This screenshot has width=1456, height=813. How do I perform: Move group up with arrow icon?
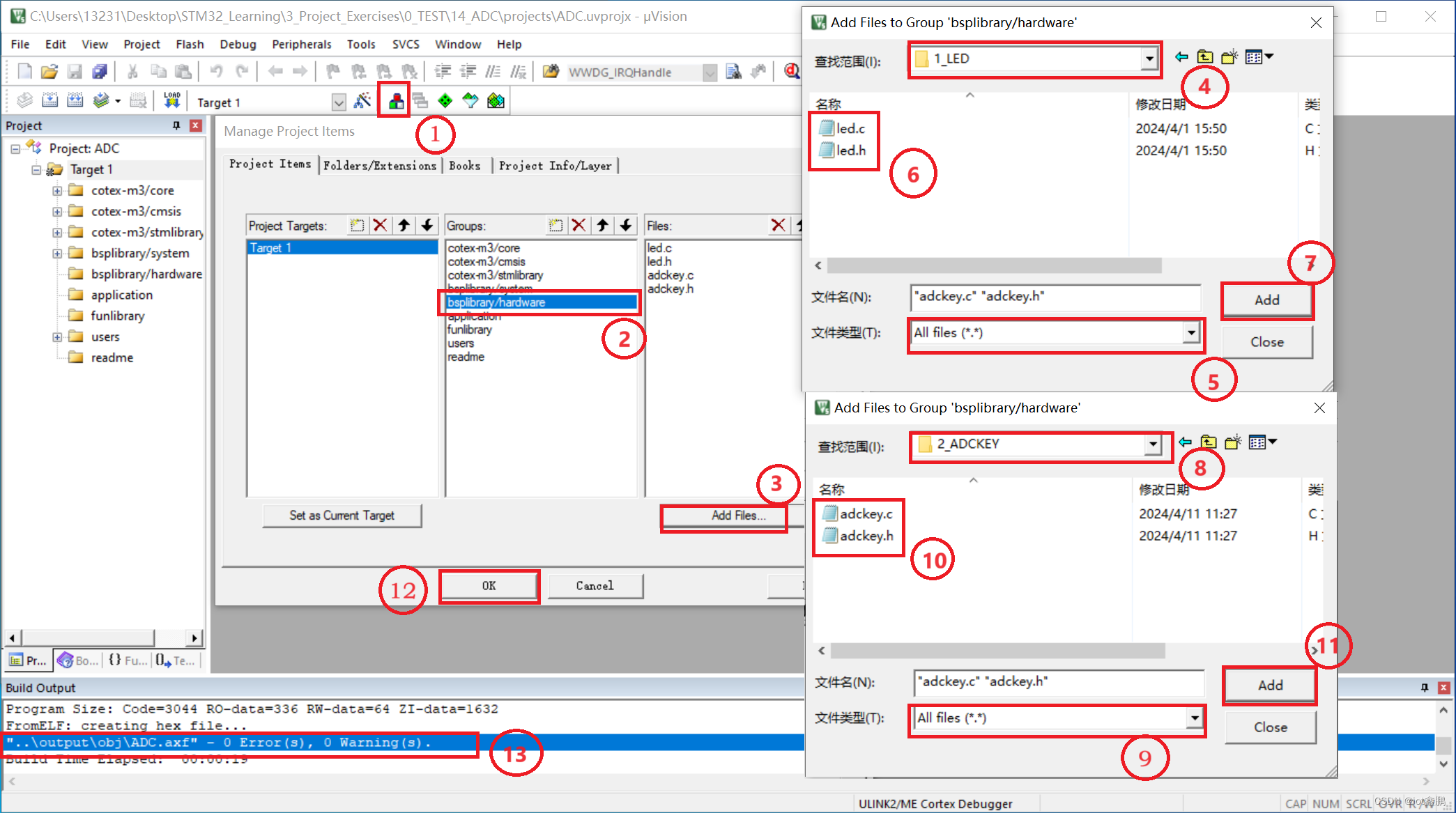(x=602, y=225)
